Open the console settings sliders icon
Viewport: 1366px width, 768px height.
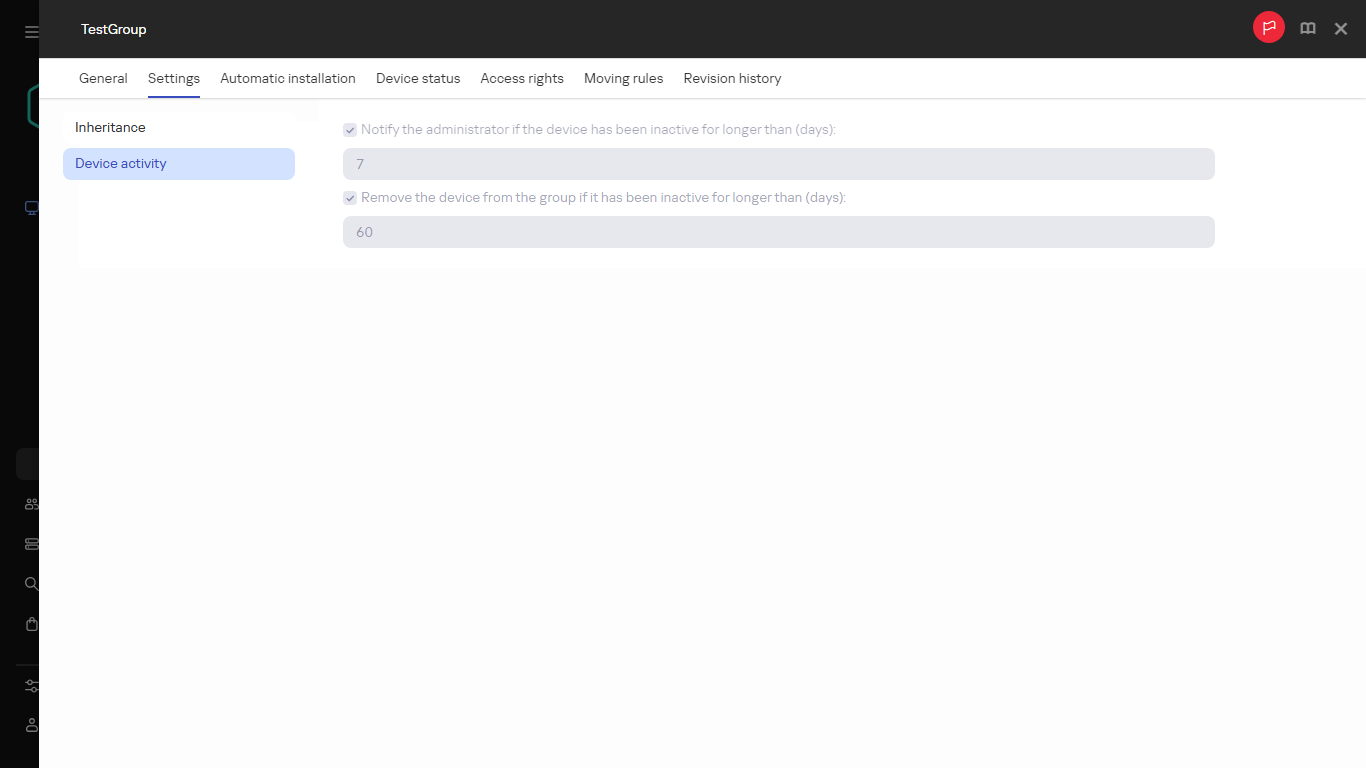pyautogui.click(x=30, y=686)
